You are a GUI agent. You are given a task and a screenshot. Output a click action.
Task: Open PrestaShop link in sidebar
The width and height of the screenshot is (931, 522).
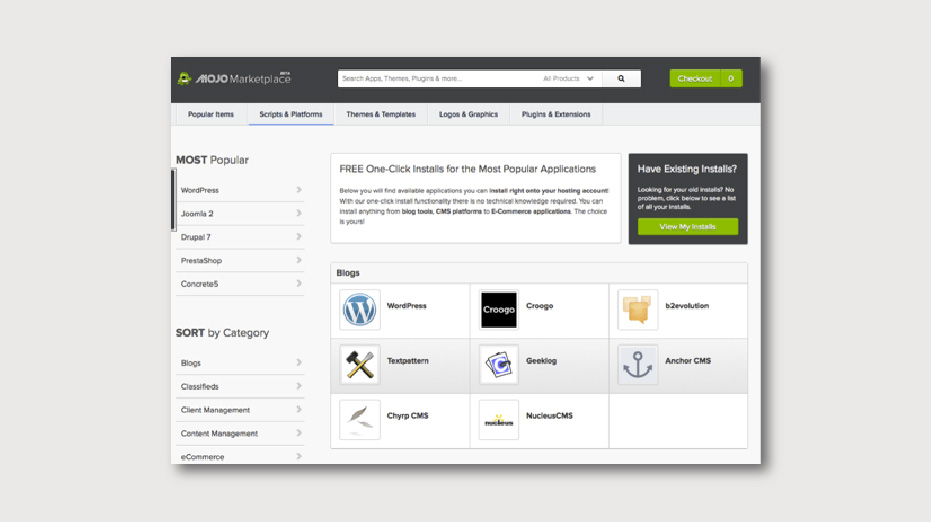coord(201,261)
